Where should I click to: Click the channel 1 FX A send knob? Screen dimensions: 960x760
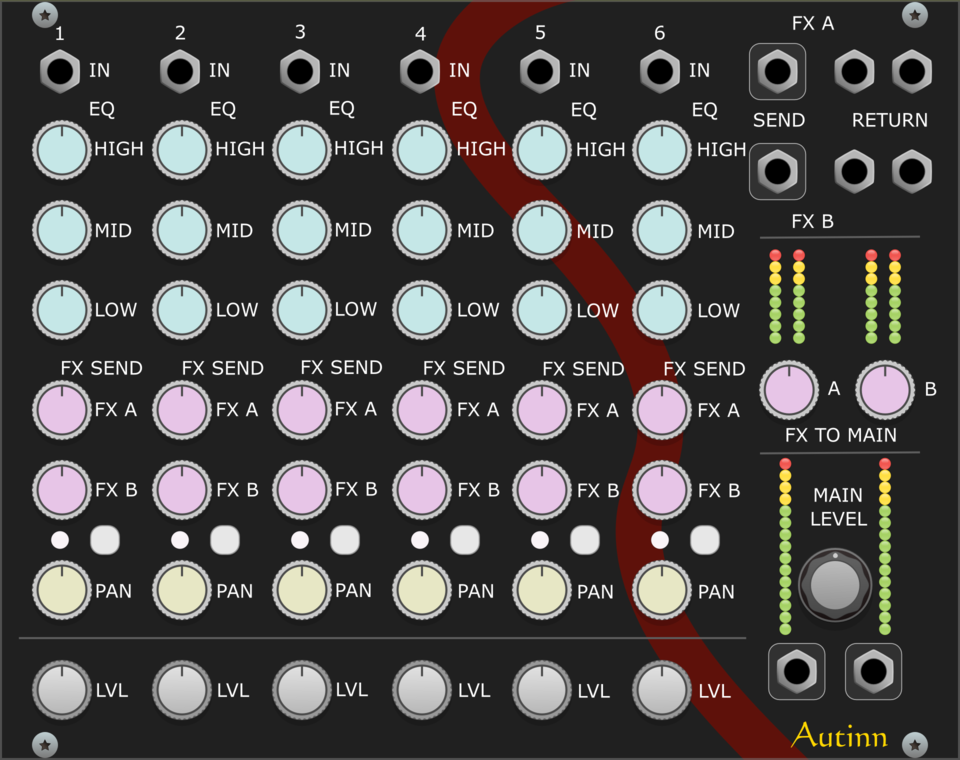(x=62, y=410)
